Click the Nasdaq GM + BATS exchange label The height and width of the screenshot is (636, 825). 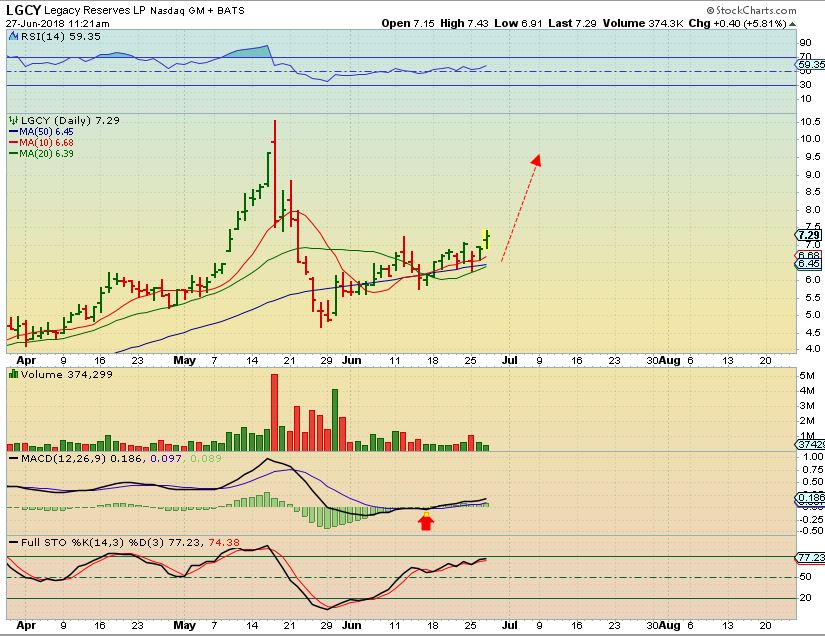pyautogui.click(x=197, y=11)
